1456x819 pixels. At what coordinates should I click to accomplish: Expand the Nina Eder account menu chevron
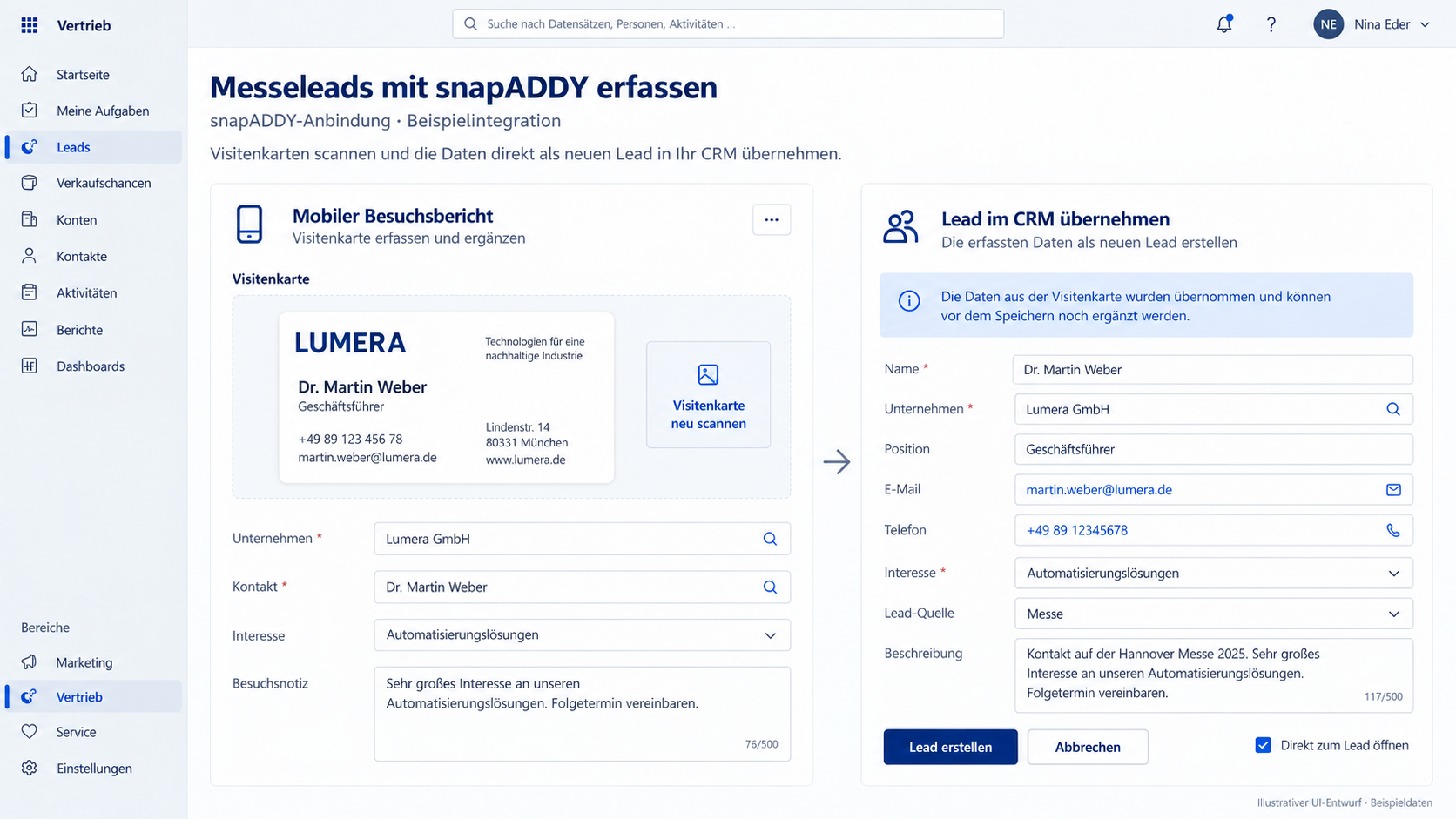(1425, 24)
